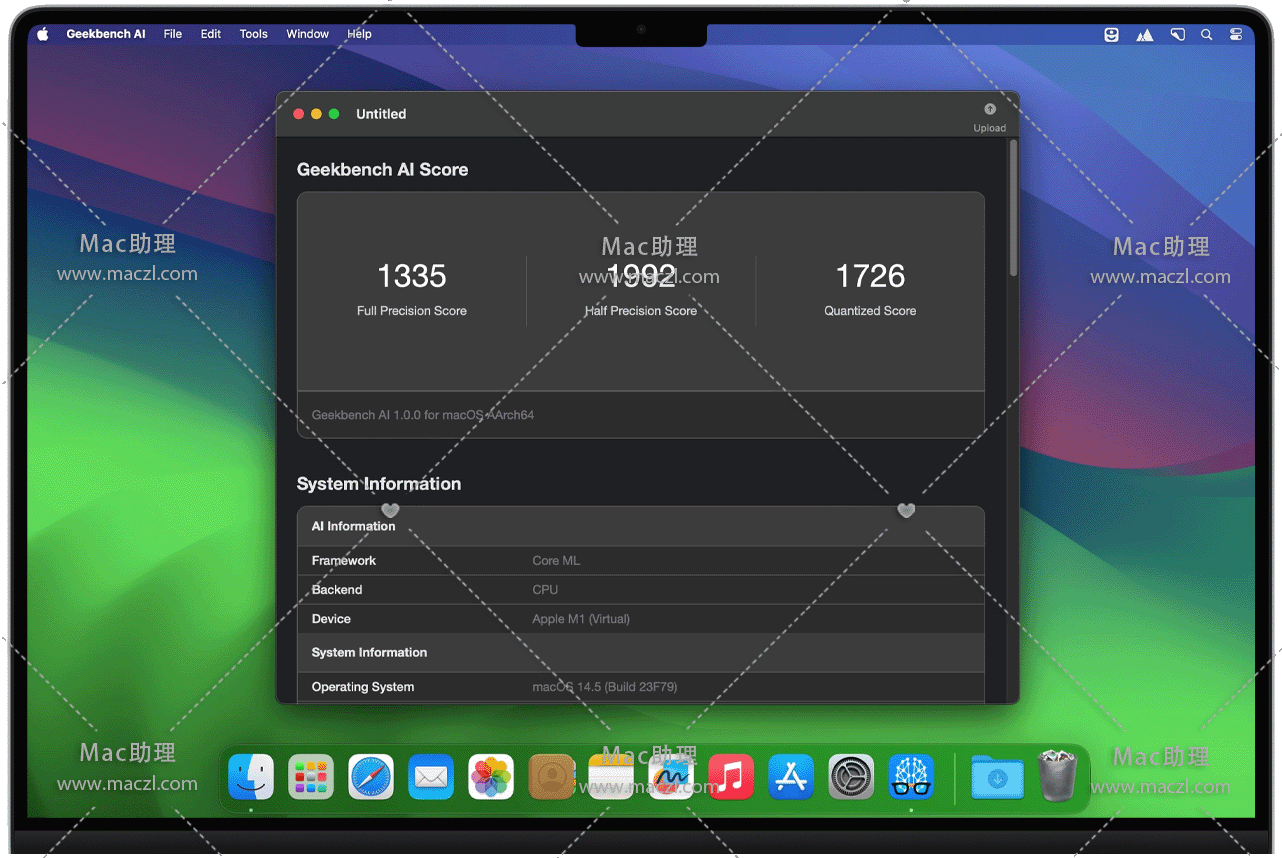Open the Window menu in menu bar

pos(307,34)
